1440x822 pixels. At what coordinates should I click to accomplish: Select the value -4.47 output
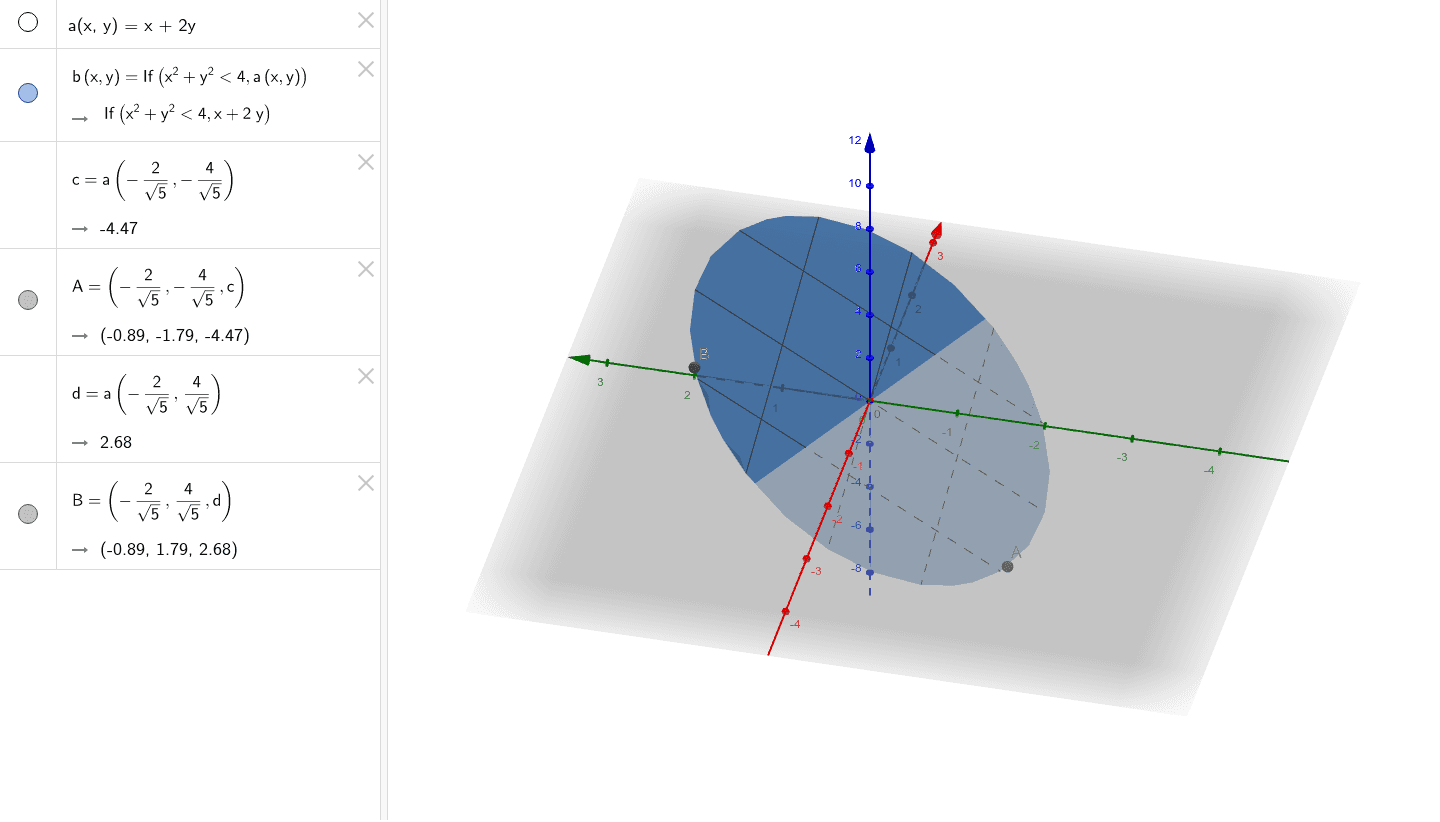(x=119, y=228)
